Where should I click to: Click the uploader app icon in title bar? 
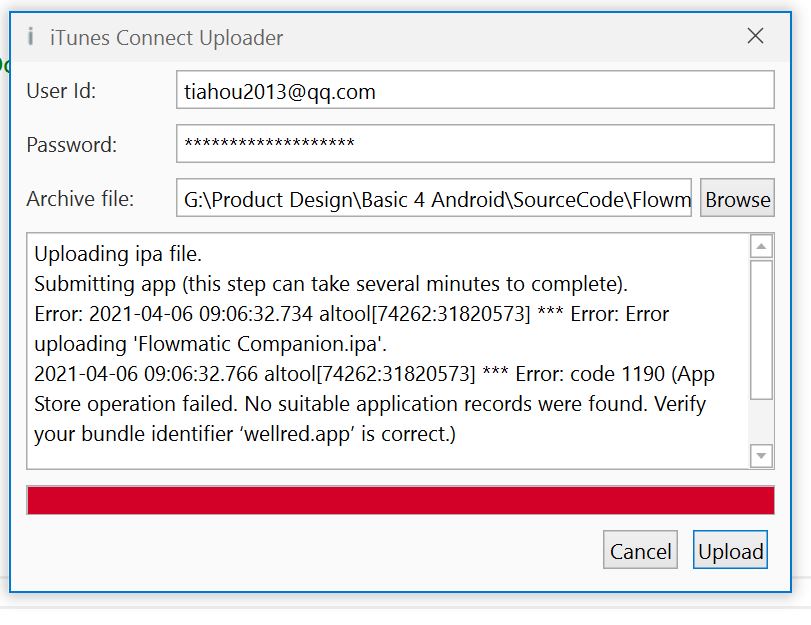tap(31, 37)
